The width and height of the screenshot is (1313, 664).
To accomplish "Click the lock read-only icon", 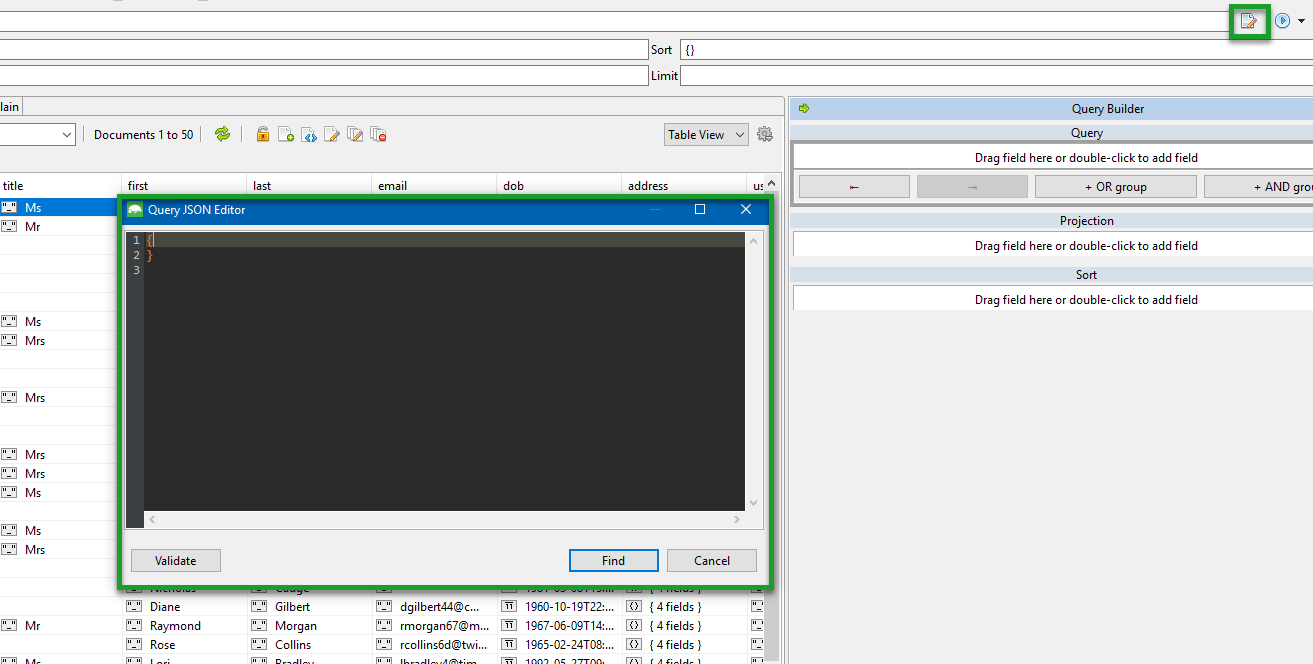I will (262, 133).
